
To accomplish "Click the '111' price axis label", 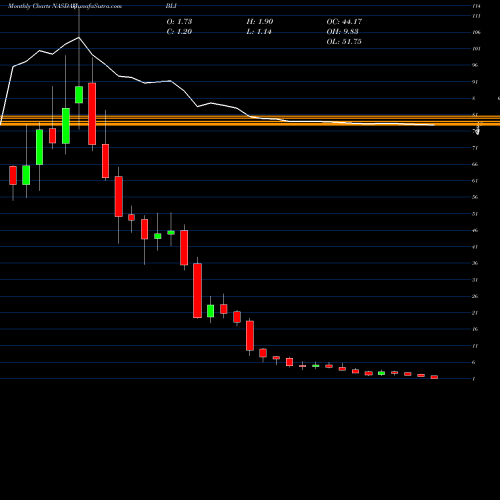I will click(476, 16).
